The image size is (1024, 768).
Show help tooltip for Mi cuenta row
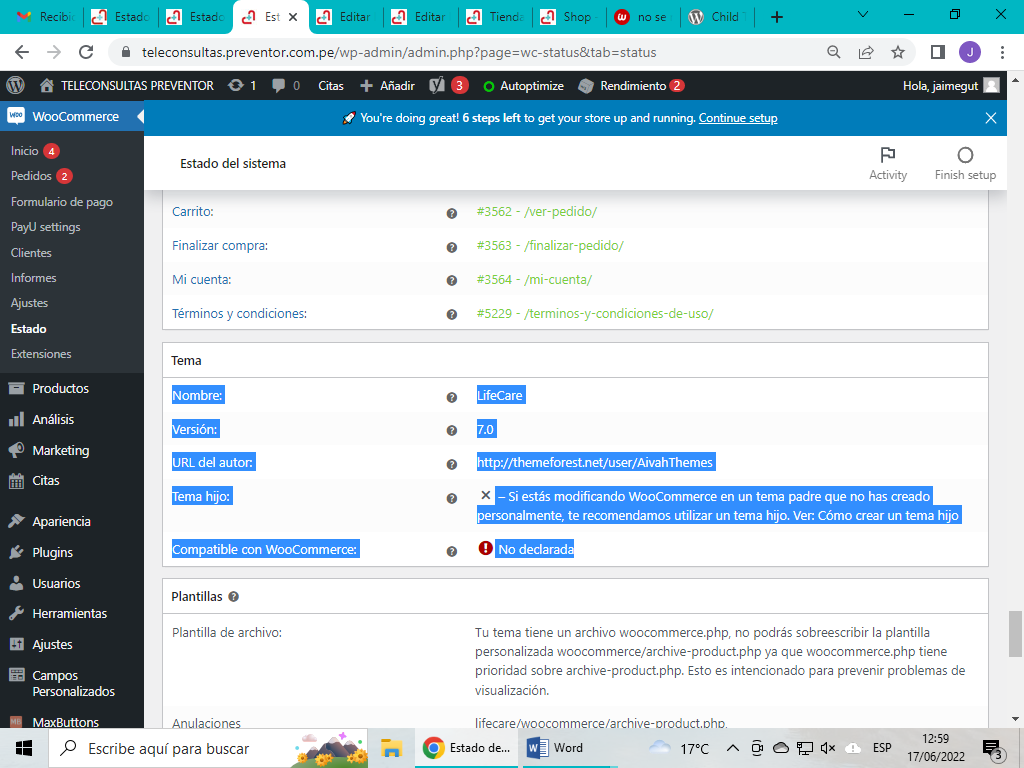pyautogui.click(x=451, y=281)
